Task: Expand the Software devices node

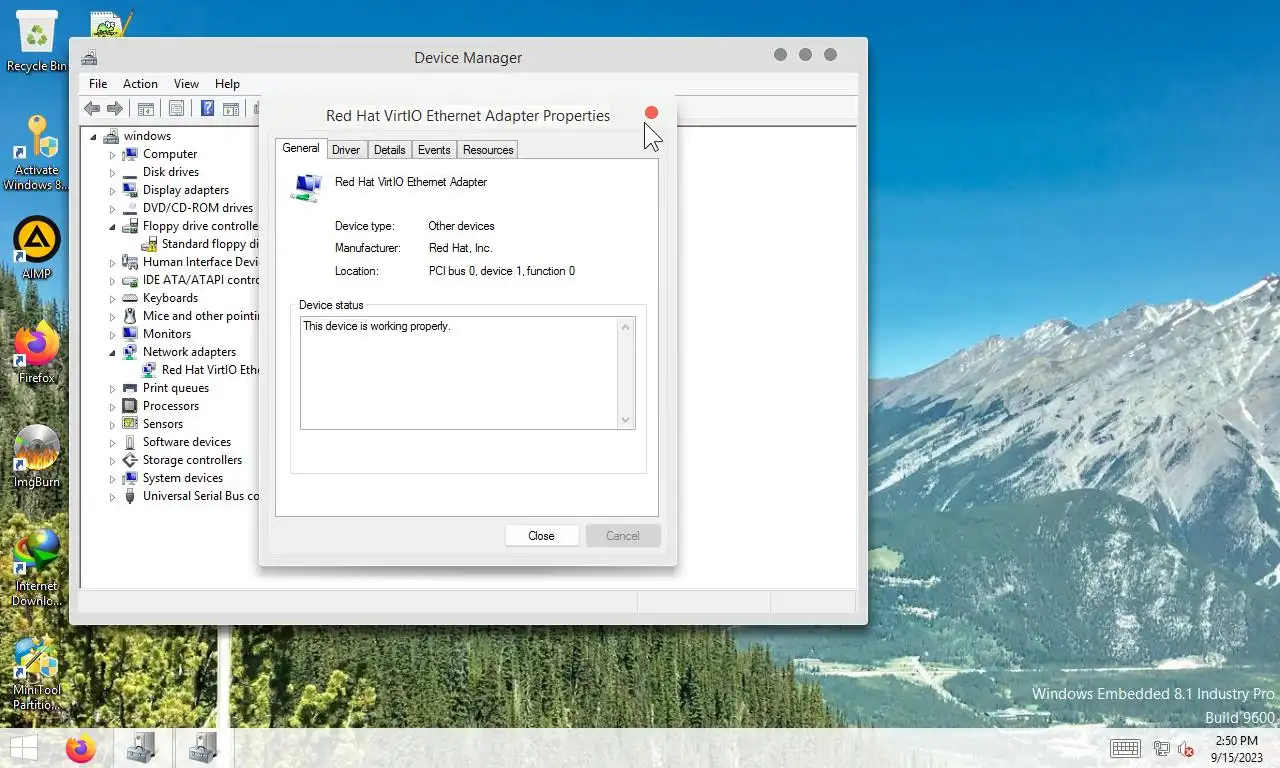Action: [112, 443]
